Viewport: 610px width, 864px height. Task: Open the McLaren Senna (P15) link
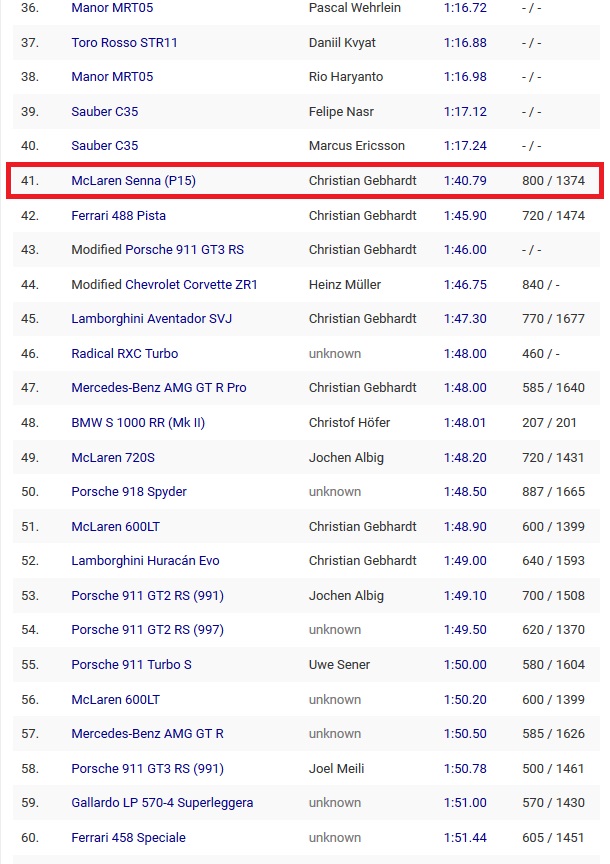click(x=133, y=181)
